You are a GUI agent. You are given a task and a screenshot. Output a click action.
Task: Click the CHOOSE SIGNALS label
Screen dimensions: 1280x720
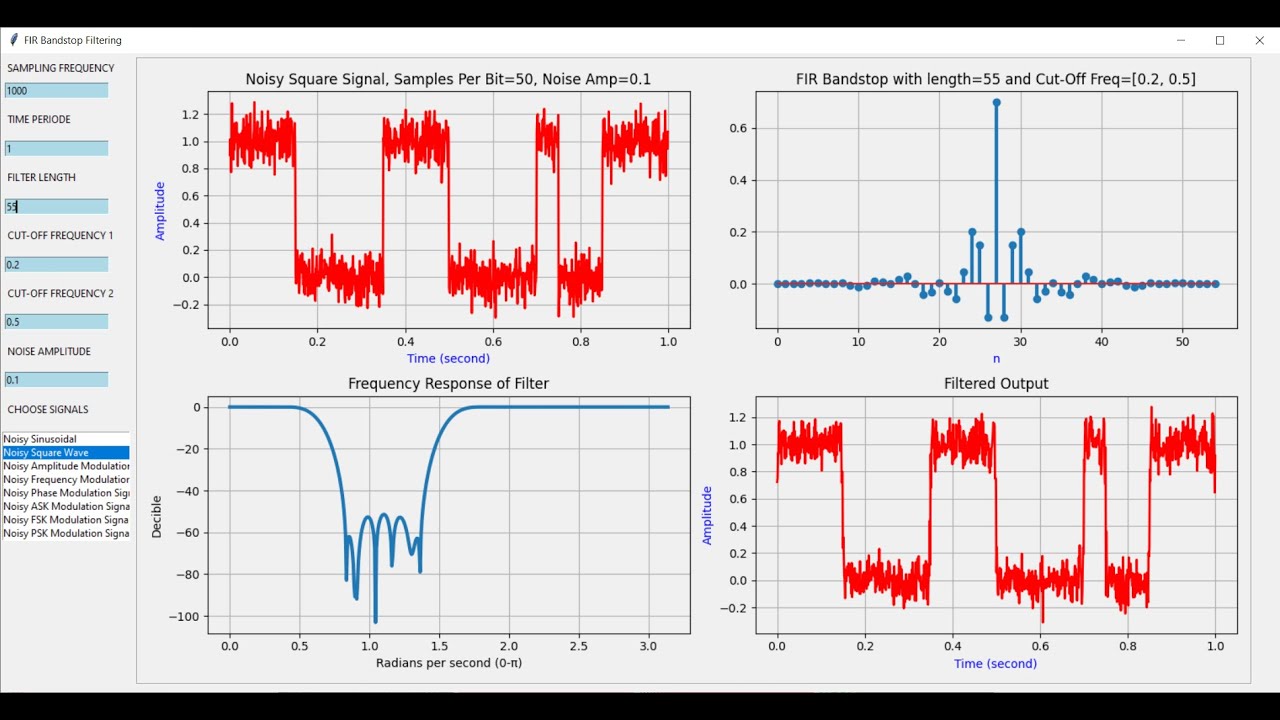[x=48, y=409]
